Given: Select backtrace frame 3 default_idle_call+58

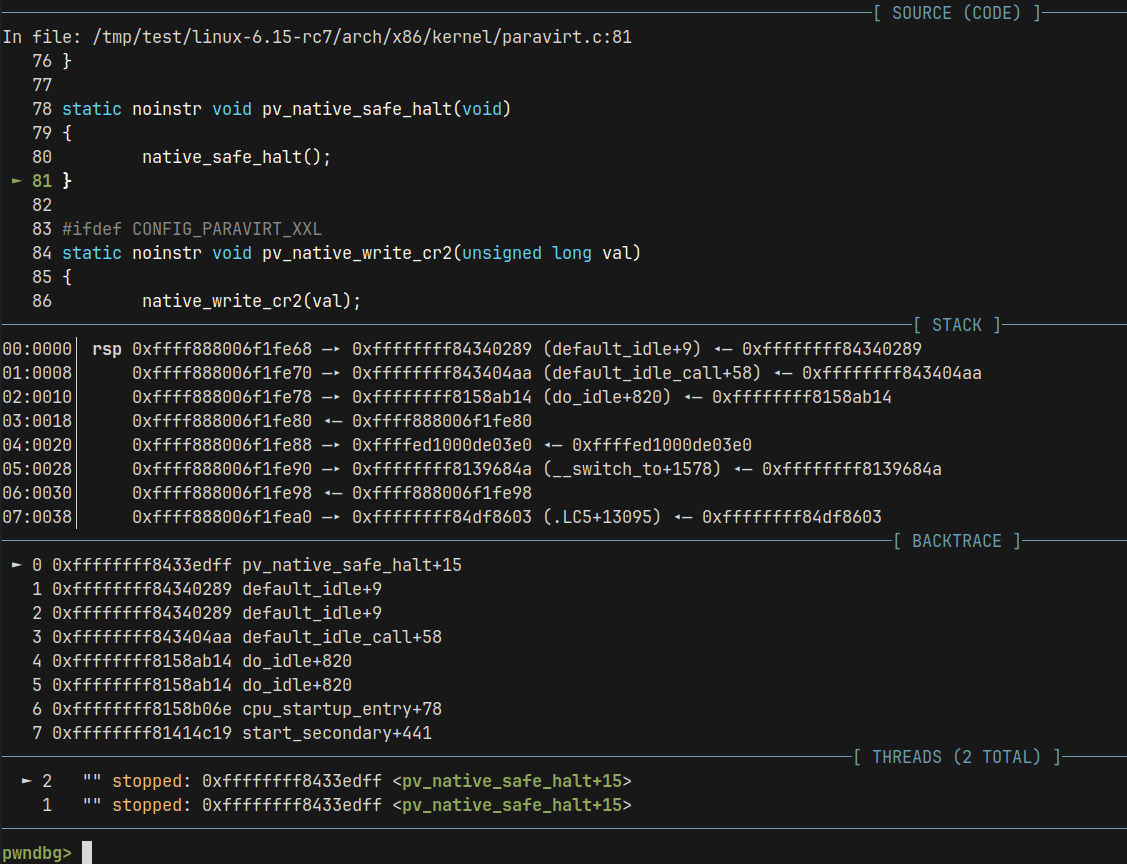Looking at the screenshot, I should coord(341,637).
